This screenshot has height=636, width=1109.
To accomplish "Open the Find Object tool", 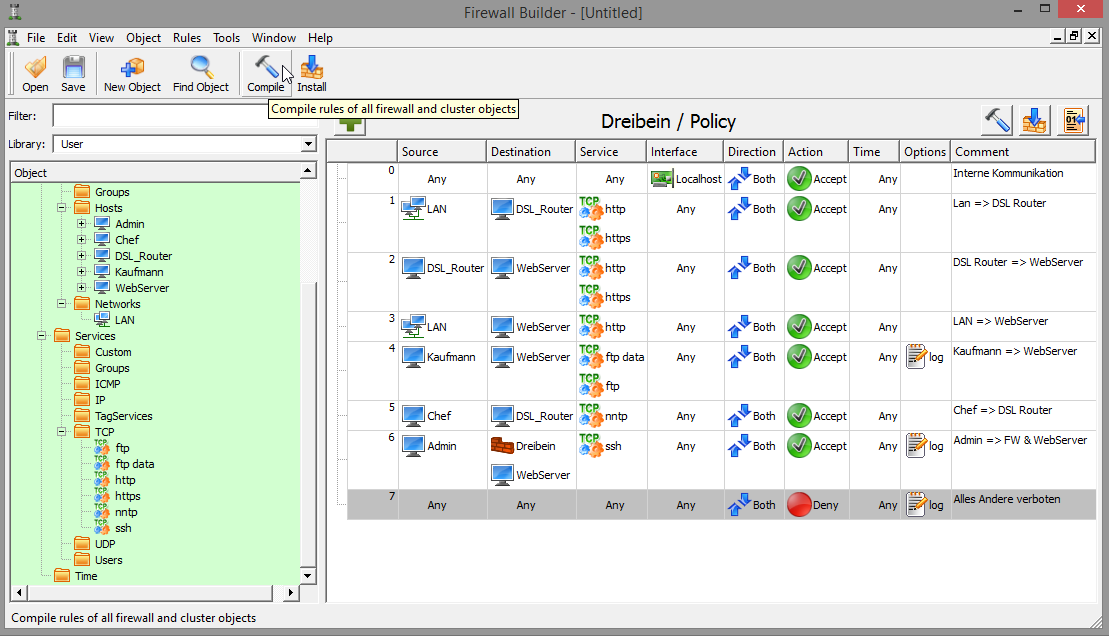I will pos(201,73).
